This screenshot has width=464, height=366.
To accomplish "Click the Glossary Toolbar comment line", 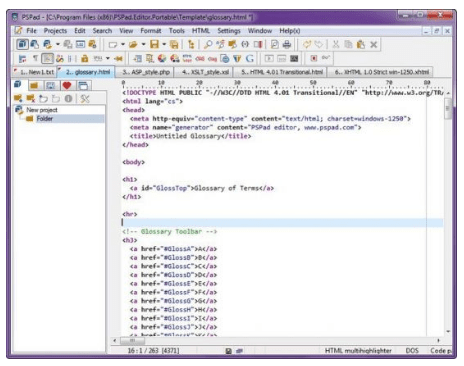I will pyautogui.click(x=169, y=231).
